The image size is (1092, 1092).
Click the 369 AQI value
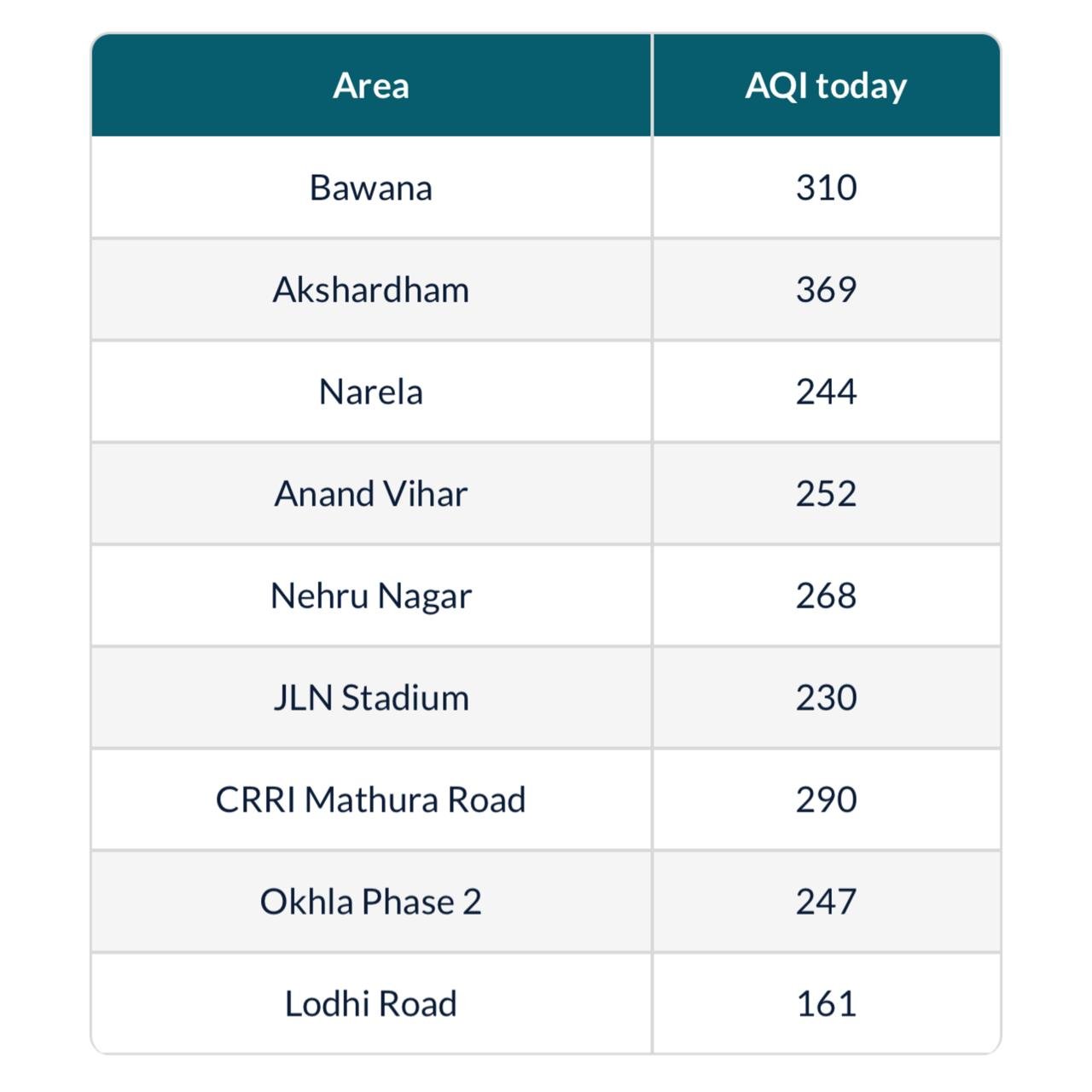pos(826,290)
